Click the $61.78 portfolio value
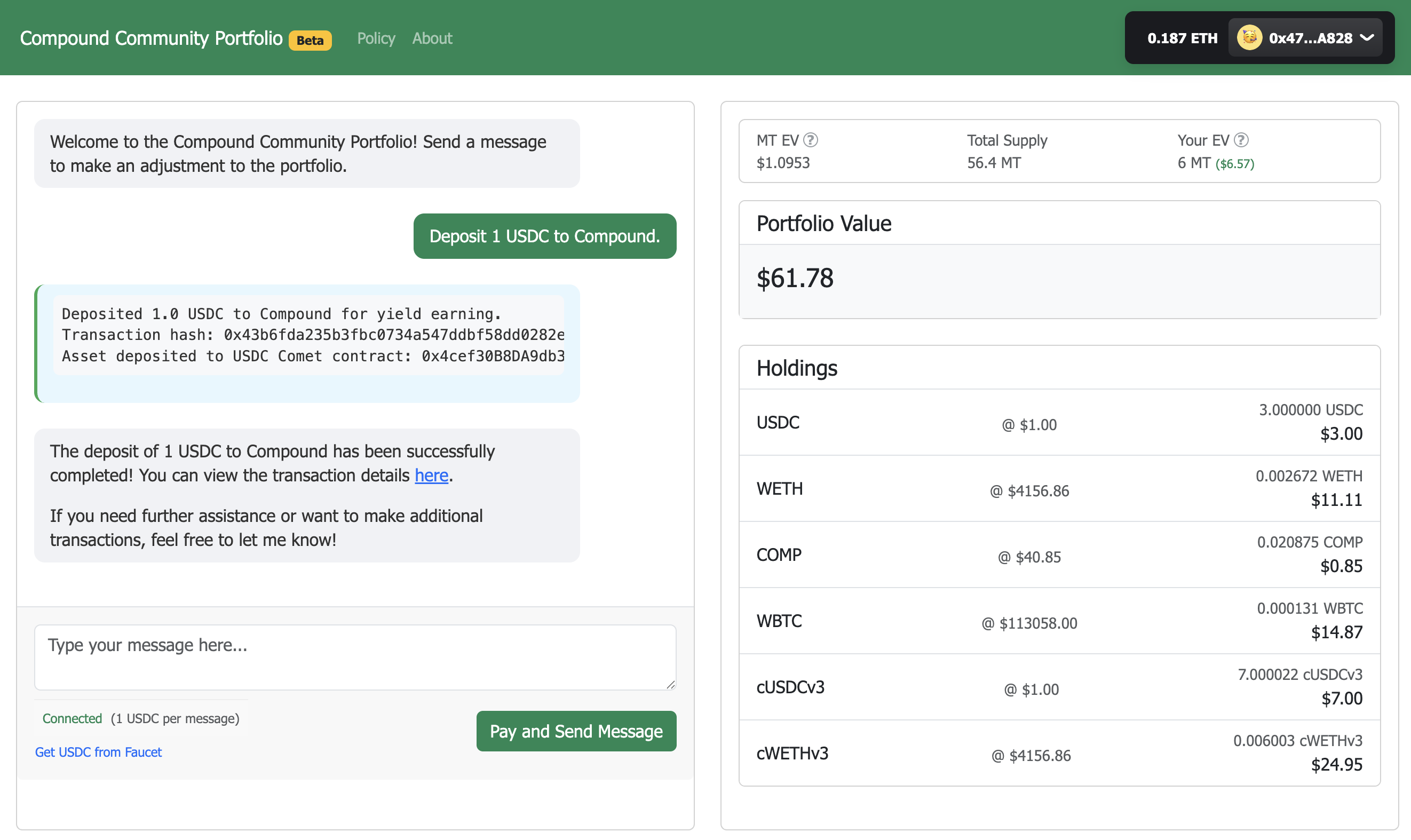 tap(795, 279)
